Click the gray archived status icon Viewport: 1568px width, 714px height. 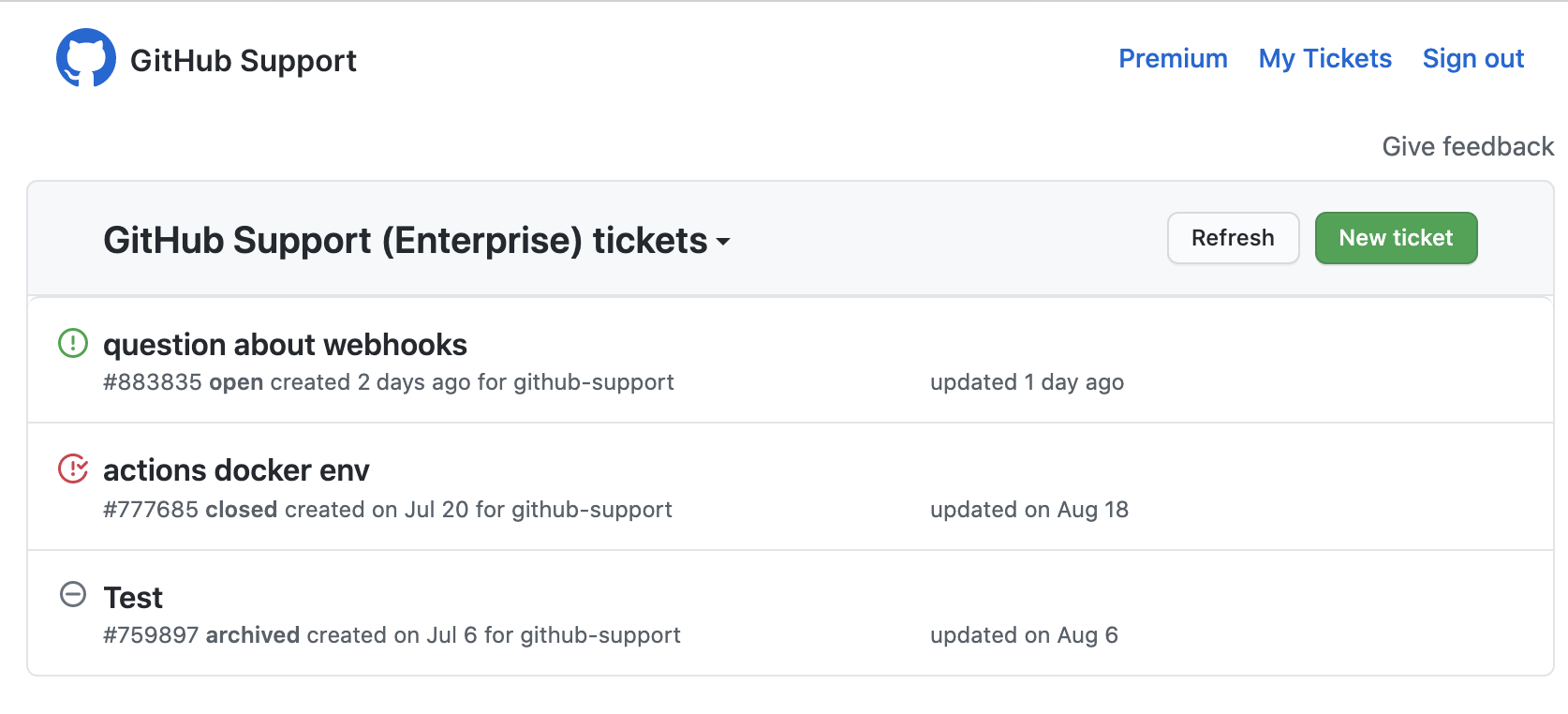(x=73, y=594)
